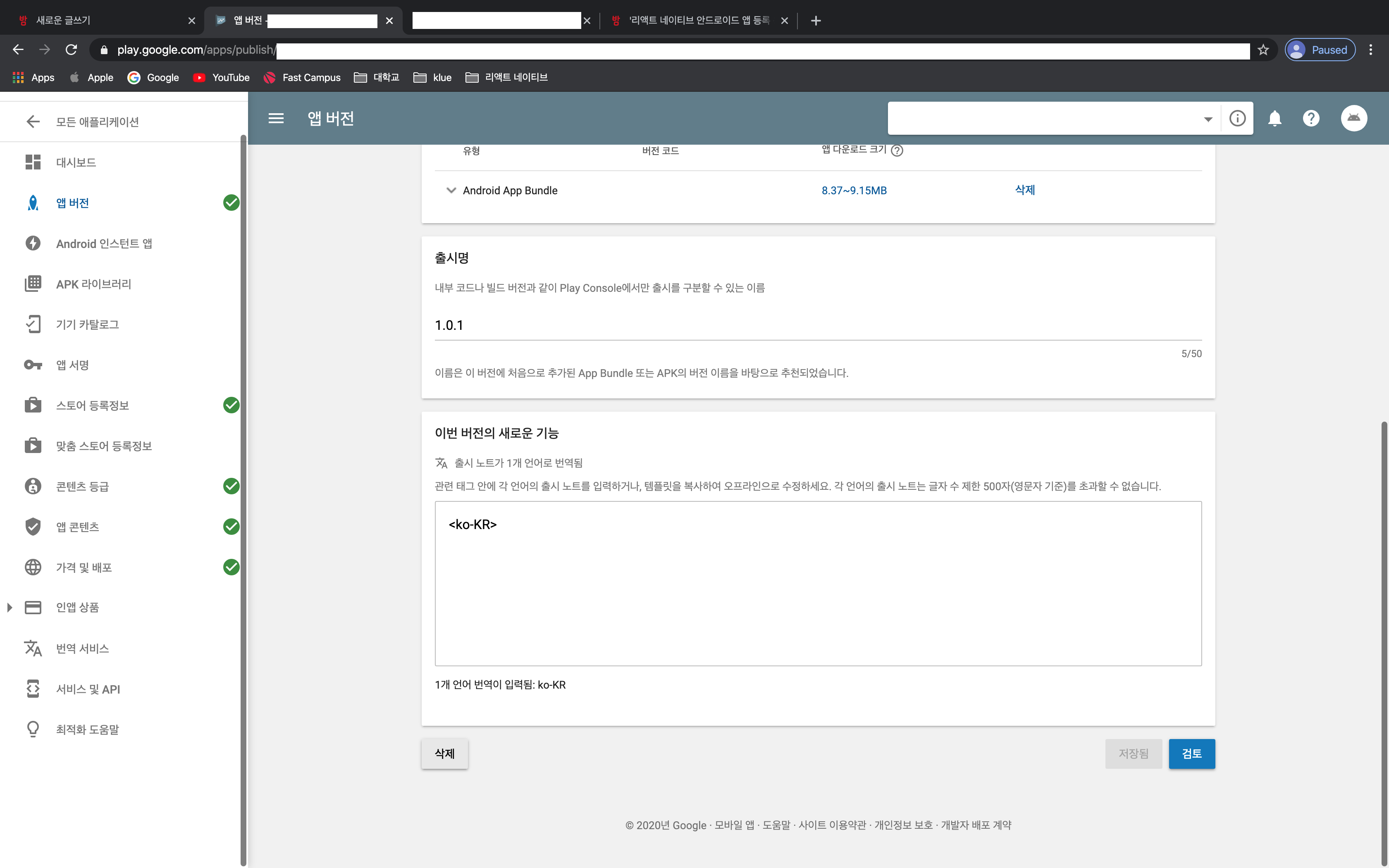Open 대시보드 in the sidebar menu

click(76, 162)
